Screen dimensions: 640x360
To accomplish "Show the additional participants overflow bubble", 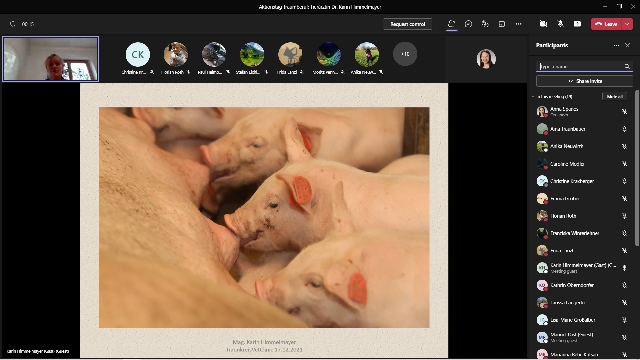I will tap(405, 54).
